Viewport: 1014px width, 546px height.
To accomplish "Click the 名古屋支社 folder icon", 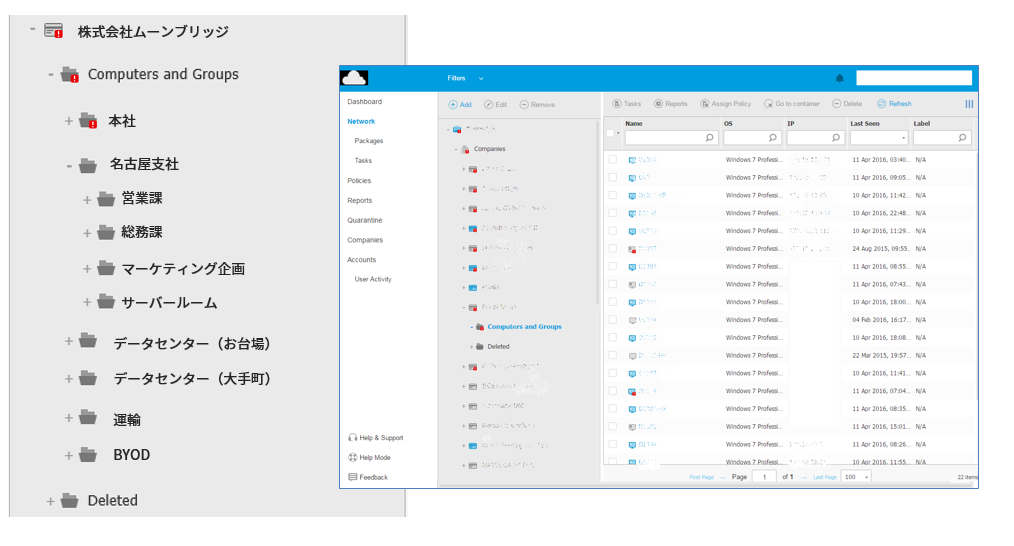I will coord(88,165).
